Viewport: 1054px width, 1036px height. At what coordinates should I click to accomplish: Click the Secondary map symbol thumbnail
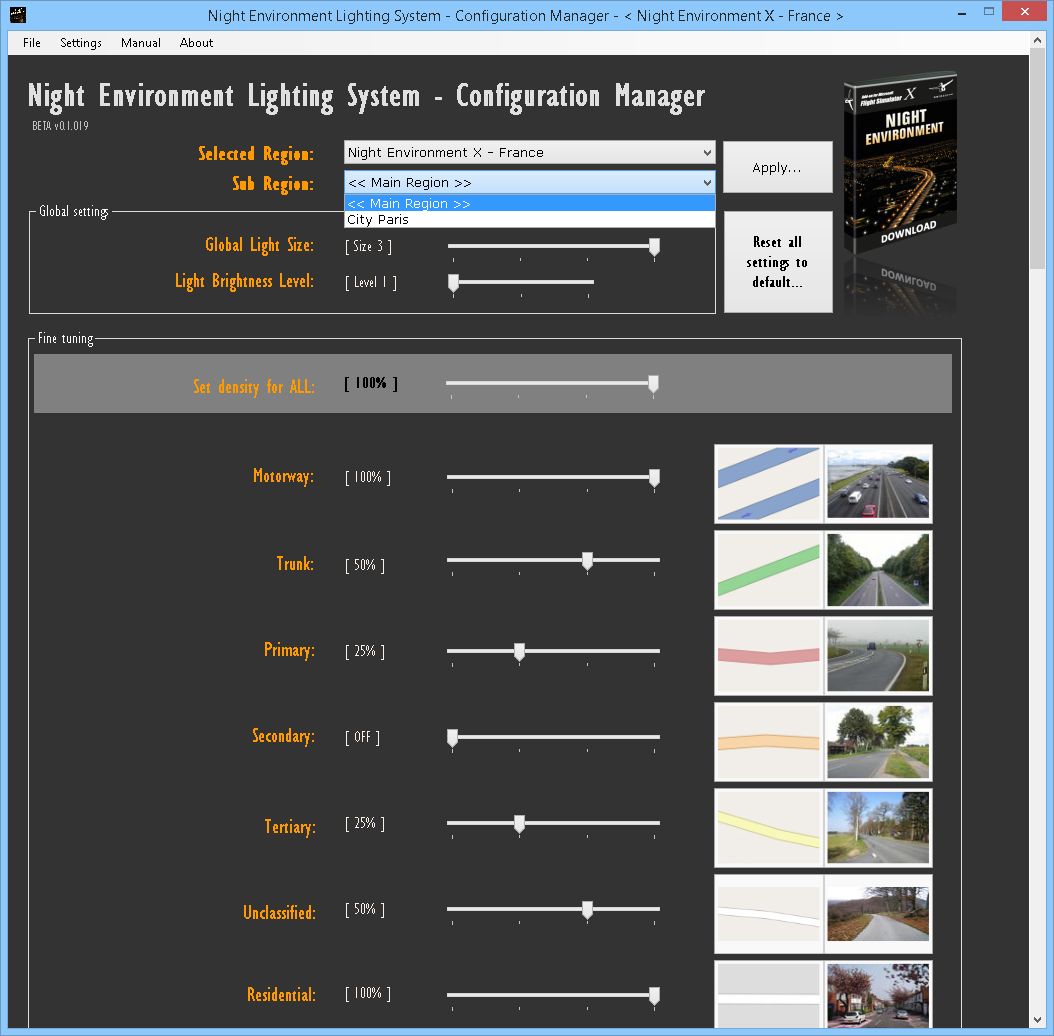pos(768,742)
